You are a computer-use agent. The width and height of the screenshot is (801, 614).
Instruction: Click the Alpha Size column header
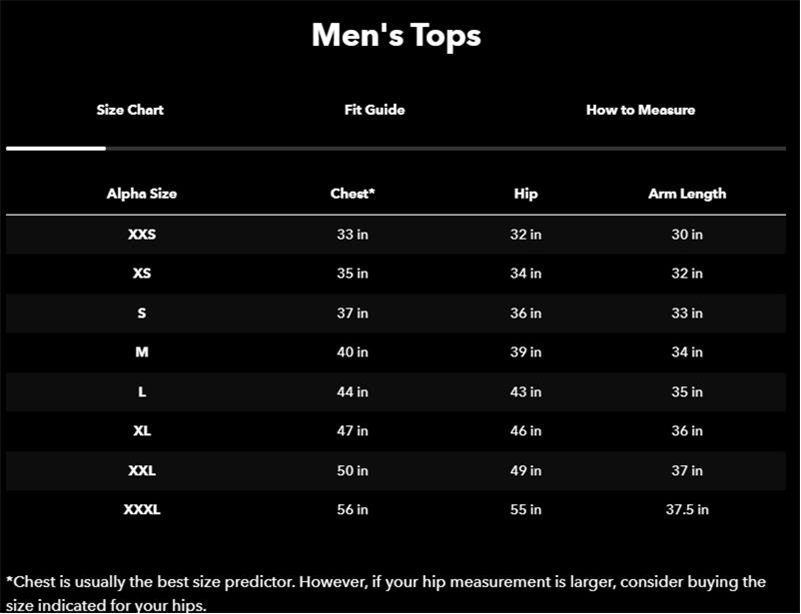(142, 194)
